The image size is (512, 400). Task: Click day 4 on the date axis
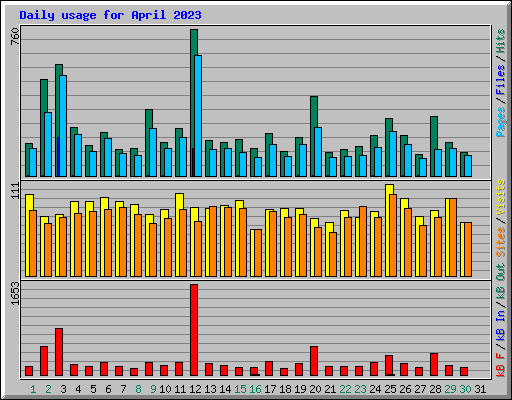coord(78,389)
